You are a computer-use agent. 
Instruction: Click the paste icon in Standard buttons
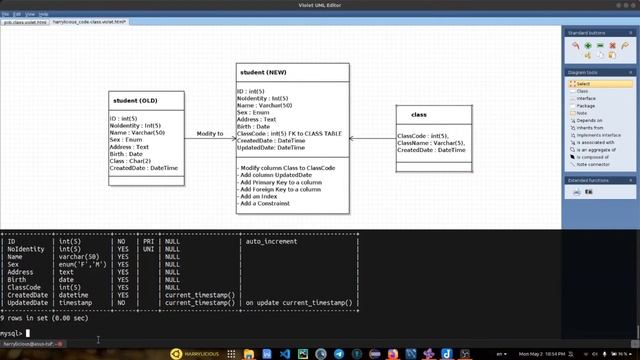[x=612, y=55]
